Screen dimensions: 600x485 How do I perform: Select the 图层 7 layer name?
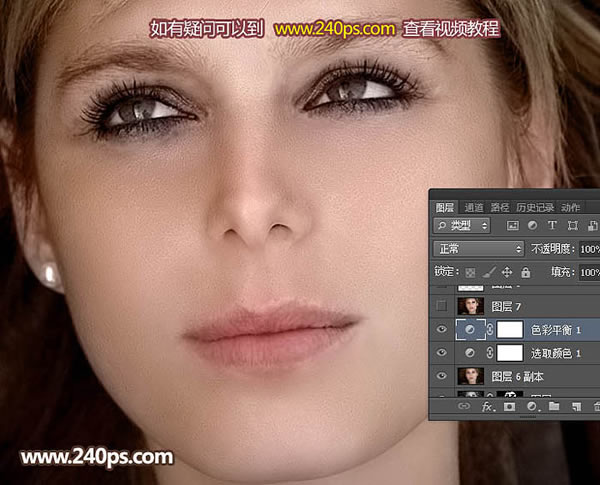tap(506, 307)
